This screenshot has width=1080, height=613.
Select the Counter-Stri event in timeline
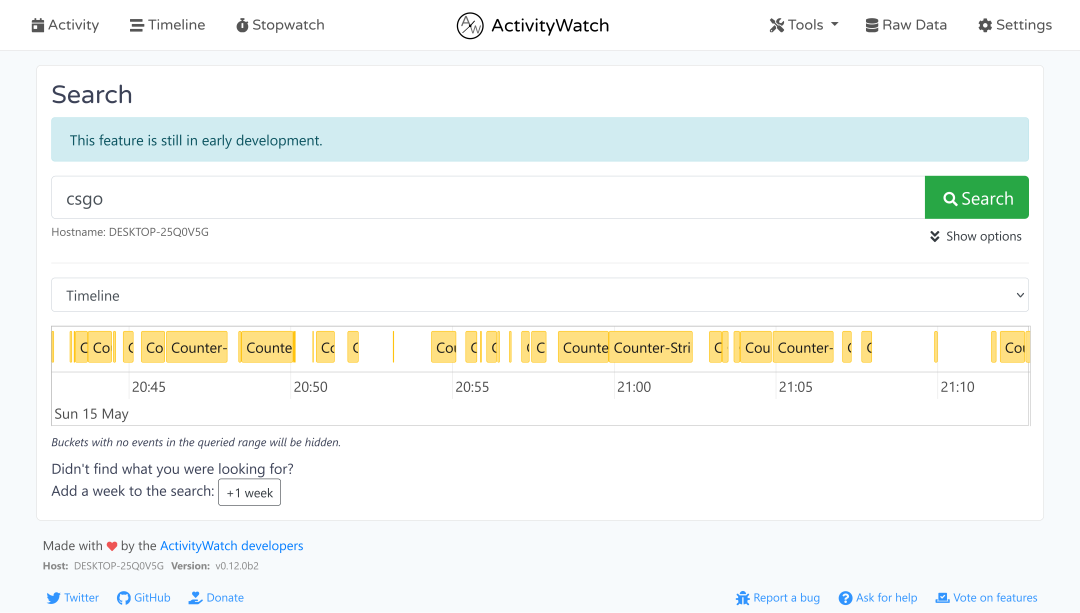(652, 347)
